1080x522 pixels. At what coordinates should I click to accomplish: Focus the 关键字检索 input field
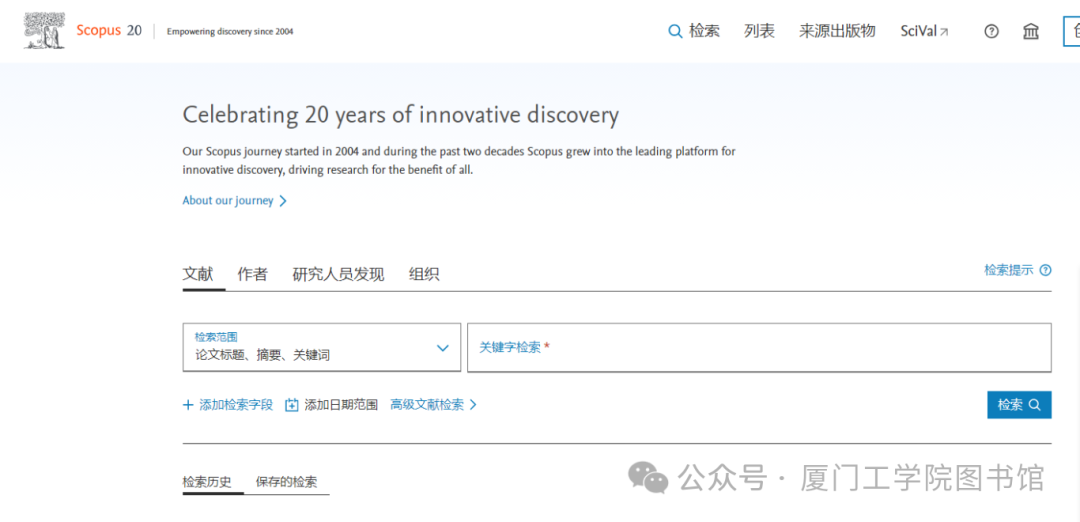pyautogui.click(x=759, y=347)
